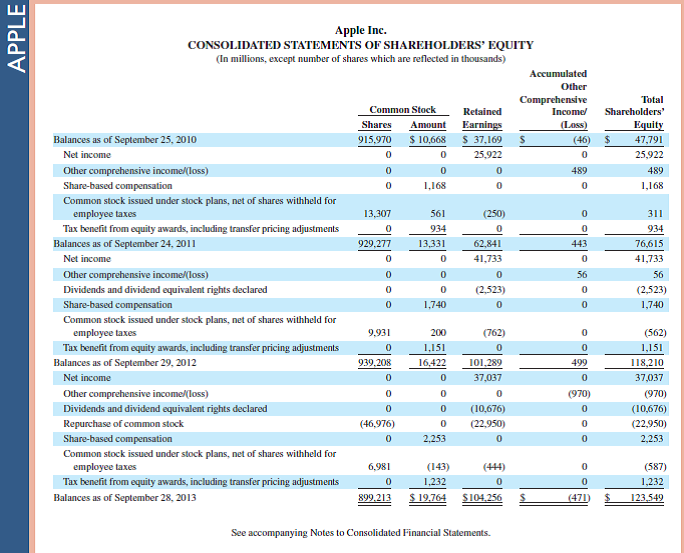
Task: Select the Repurchase of common stock row label
Action: tap(123, 423)
